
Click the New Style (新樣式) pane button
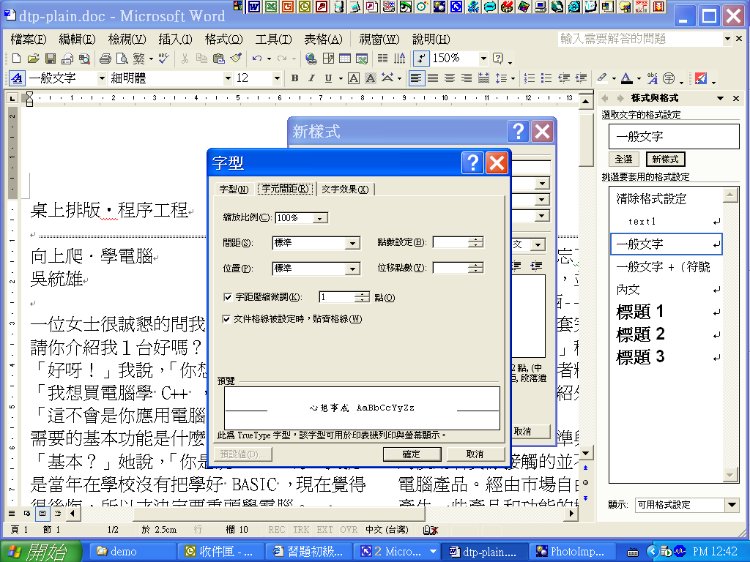pos(665,159)
